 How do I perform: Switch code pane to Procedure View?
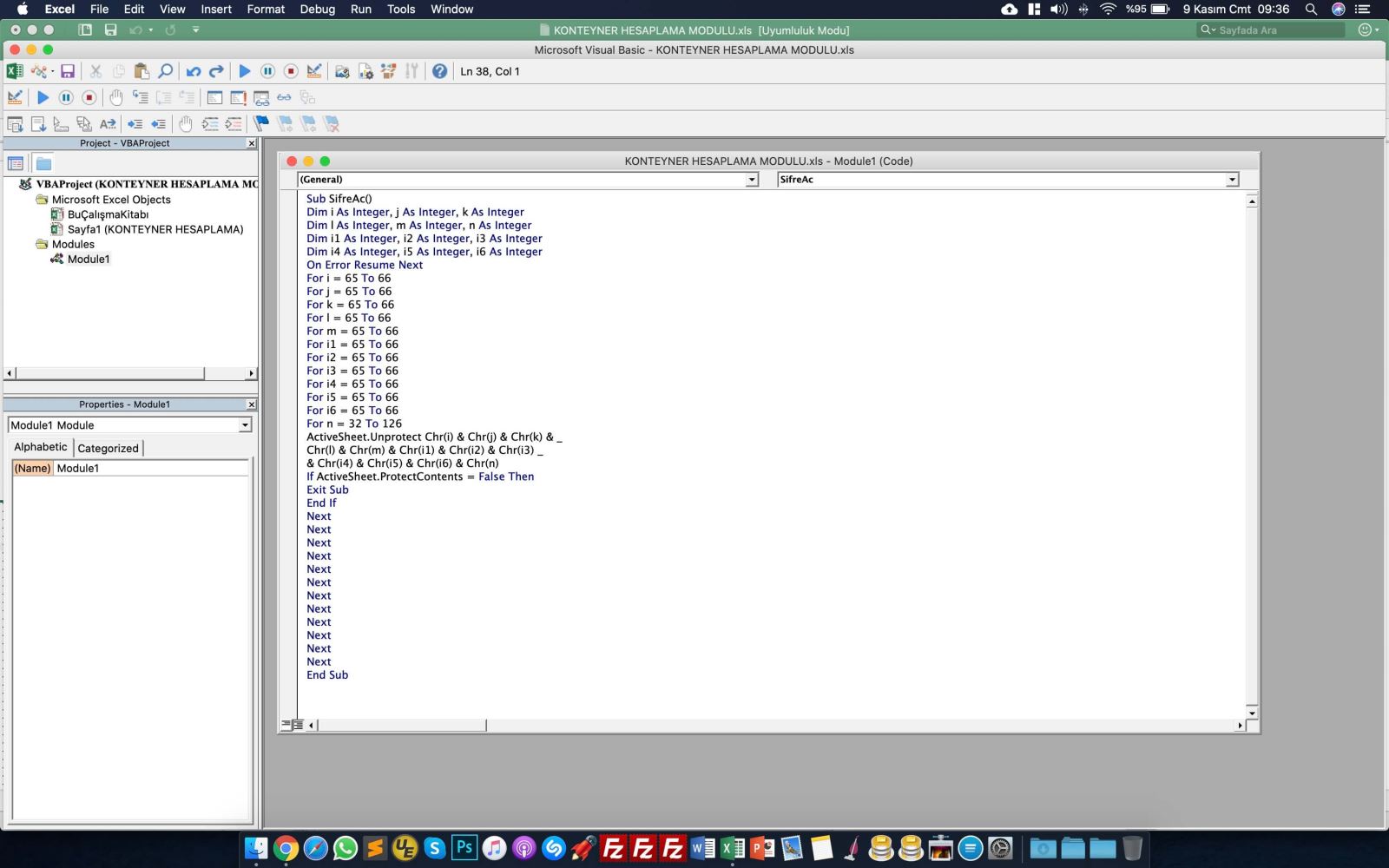pyautogui.click(x=286, y=725)
